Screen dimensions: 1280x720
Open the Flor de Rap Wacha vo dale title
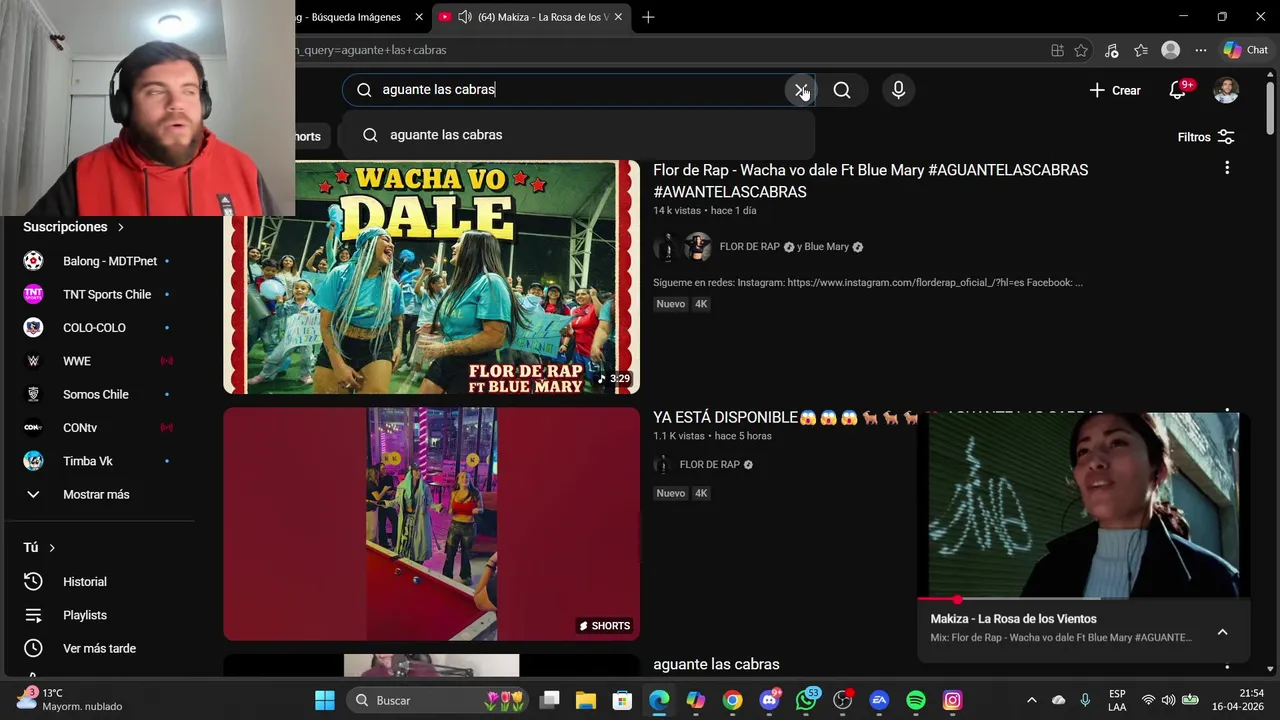click(870, 181)
